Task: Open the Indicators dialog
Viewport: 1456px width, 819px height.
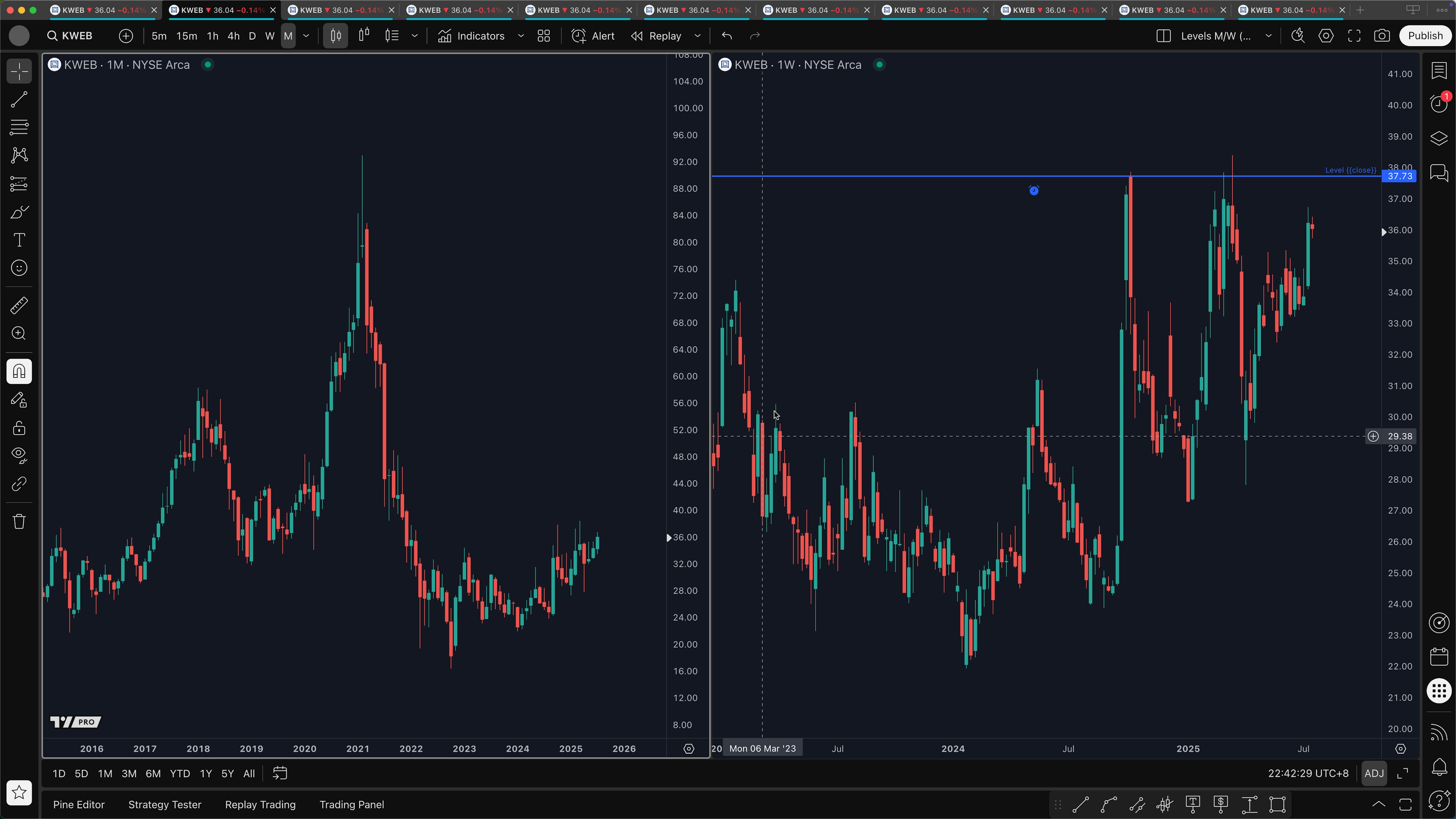Action: (x=471, y=36)
